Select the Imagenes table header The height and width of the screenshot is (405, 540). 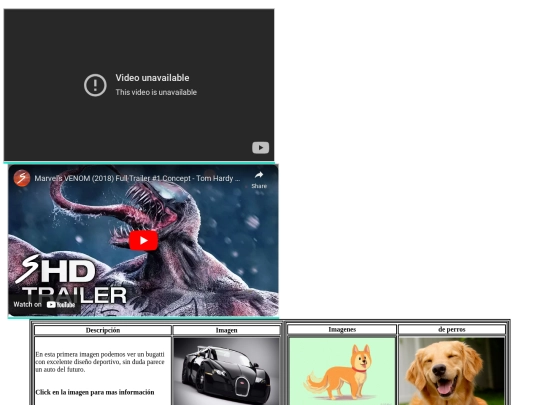pos(342,330)
